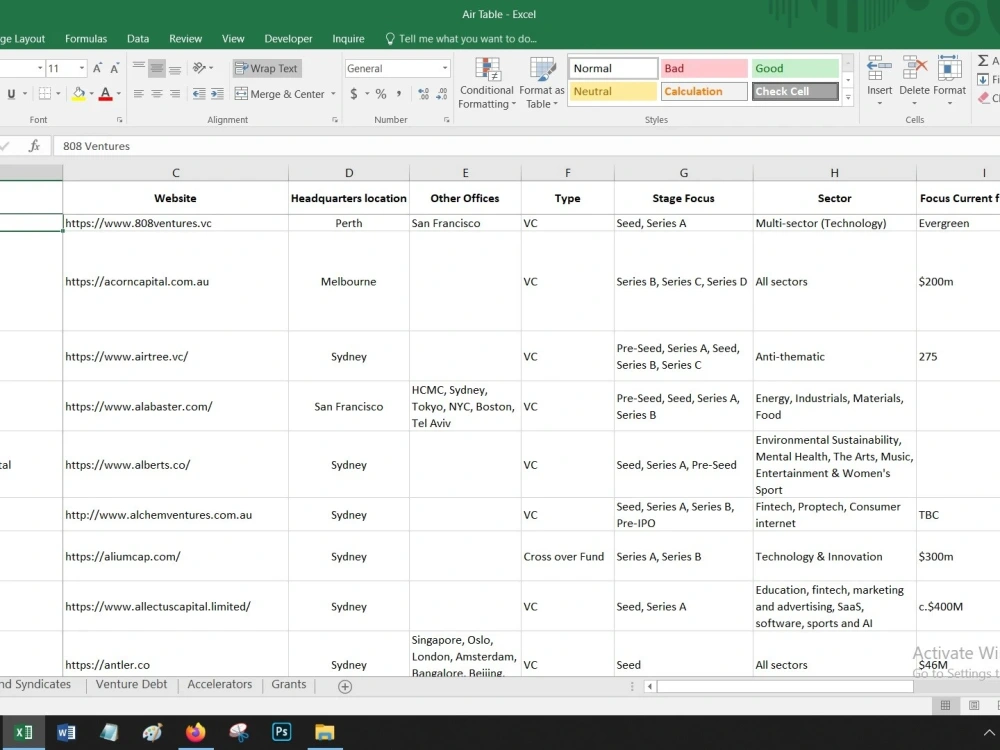Switch to the Formulas ribbon tab

tap(86, 39)
